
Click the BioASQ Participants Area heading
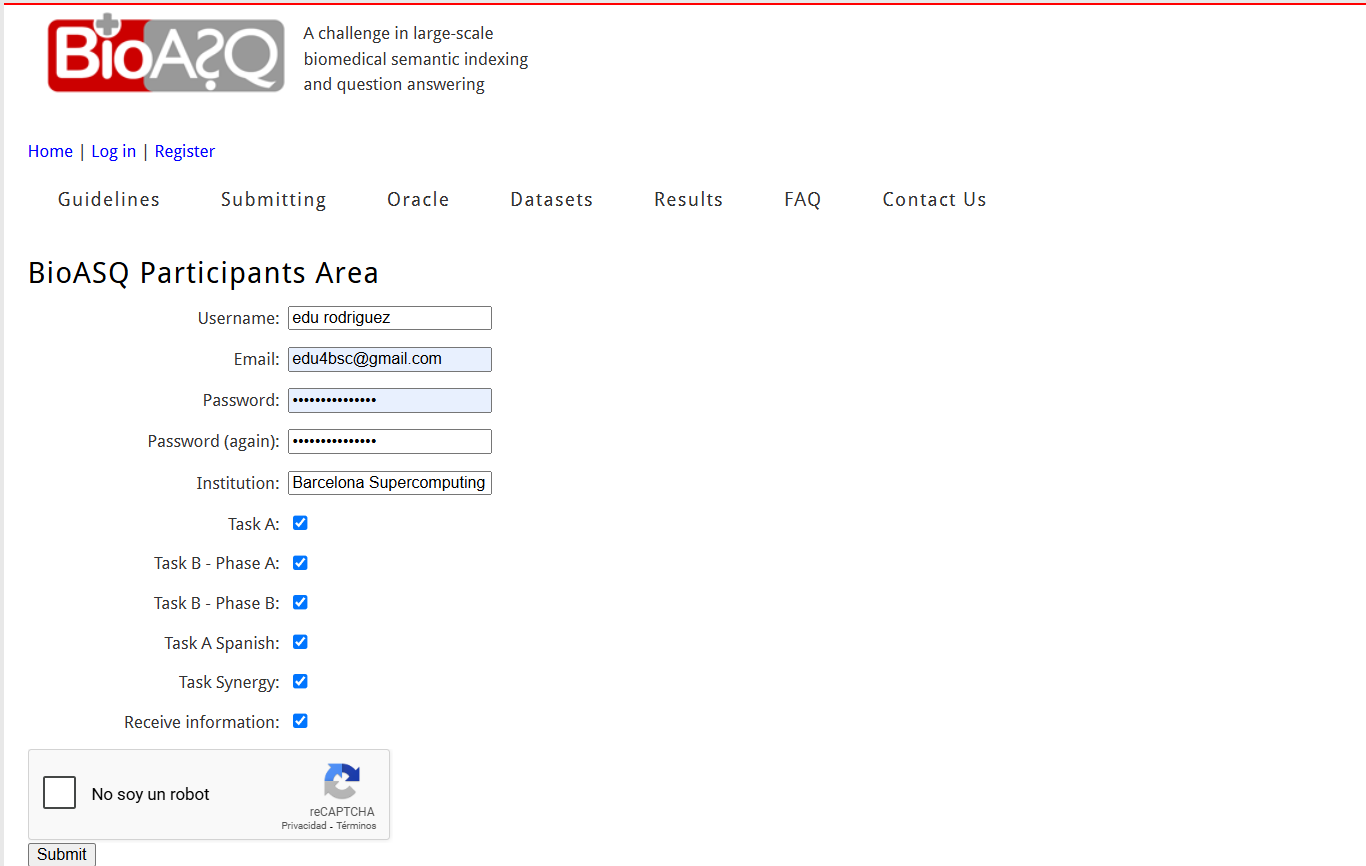(204, 273)
